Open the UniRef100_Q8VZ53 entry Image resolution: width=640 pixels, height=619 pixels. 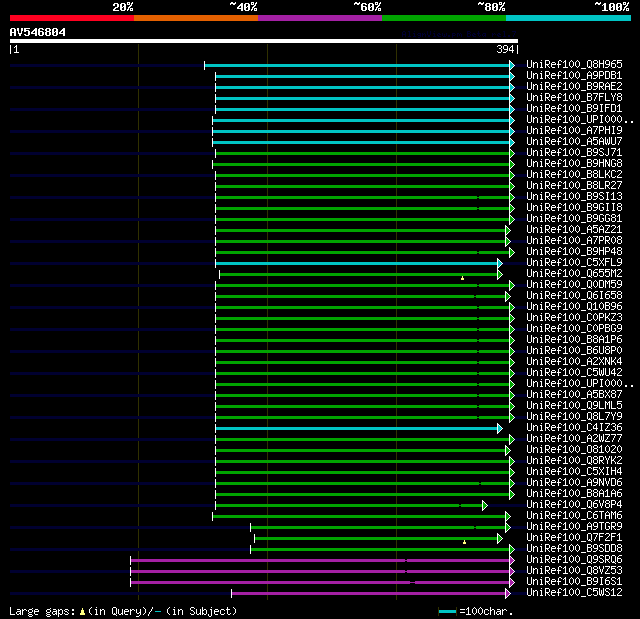click(574, 571)
